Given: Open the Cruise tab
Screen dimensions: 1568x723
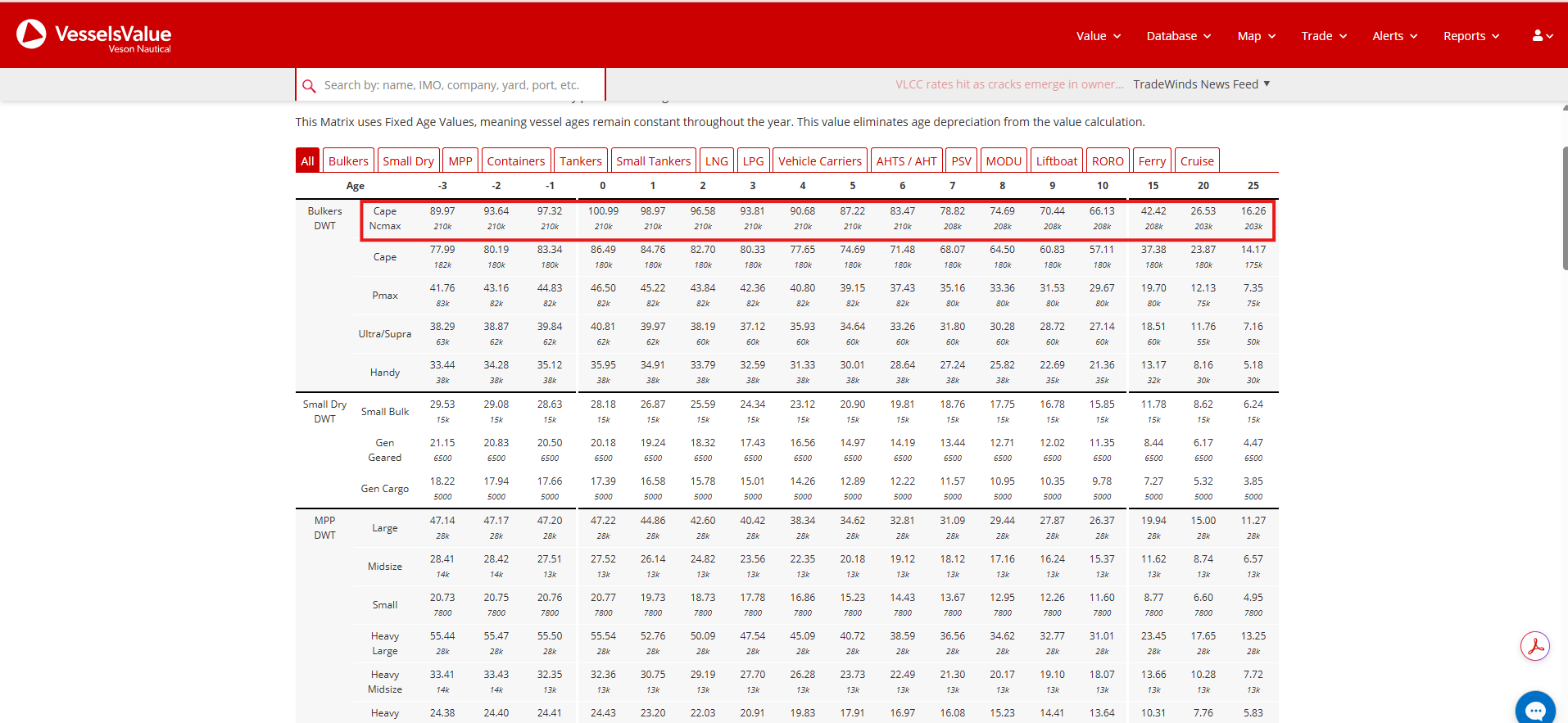Looking at the screenshot, I should (1197, 160).
